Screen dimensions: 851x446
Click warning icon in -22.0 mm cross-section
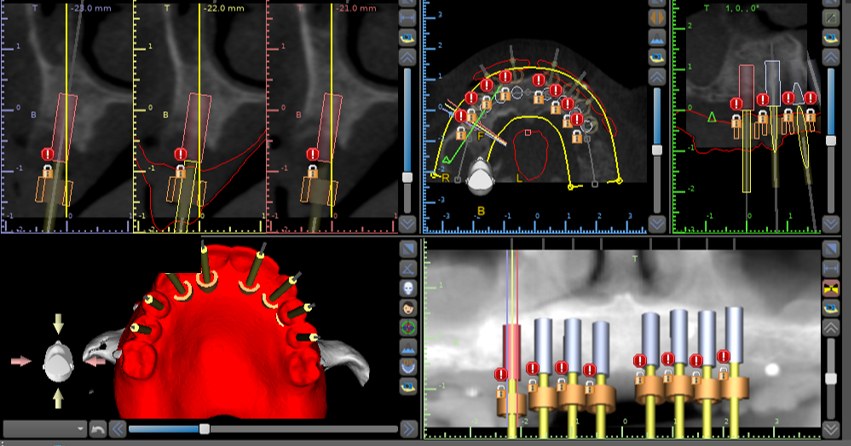click(x=181, y=155)
